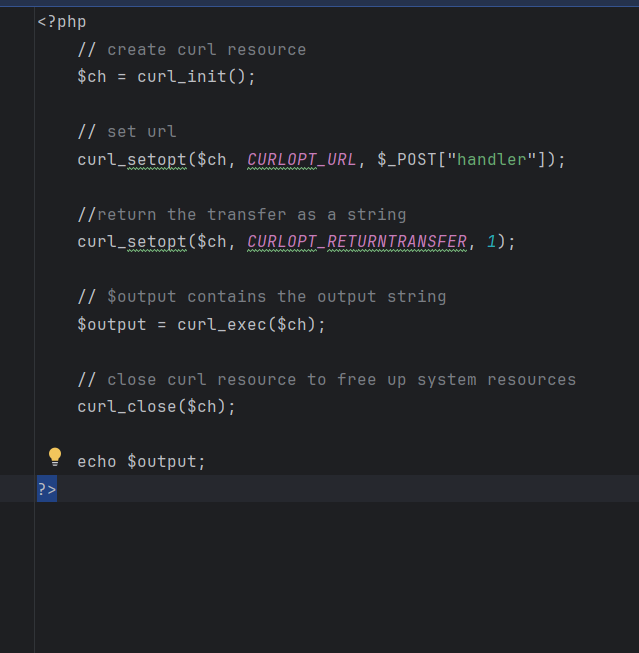Click the yellow light bulb quick-fix icon

(x=55, y=457)
